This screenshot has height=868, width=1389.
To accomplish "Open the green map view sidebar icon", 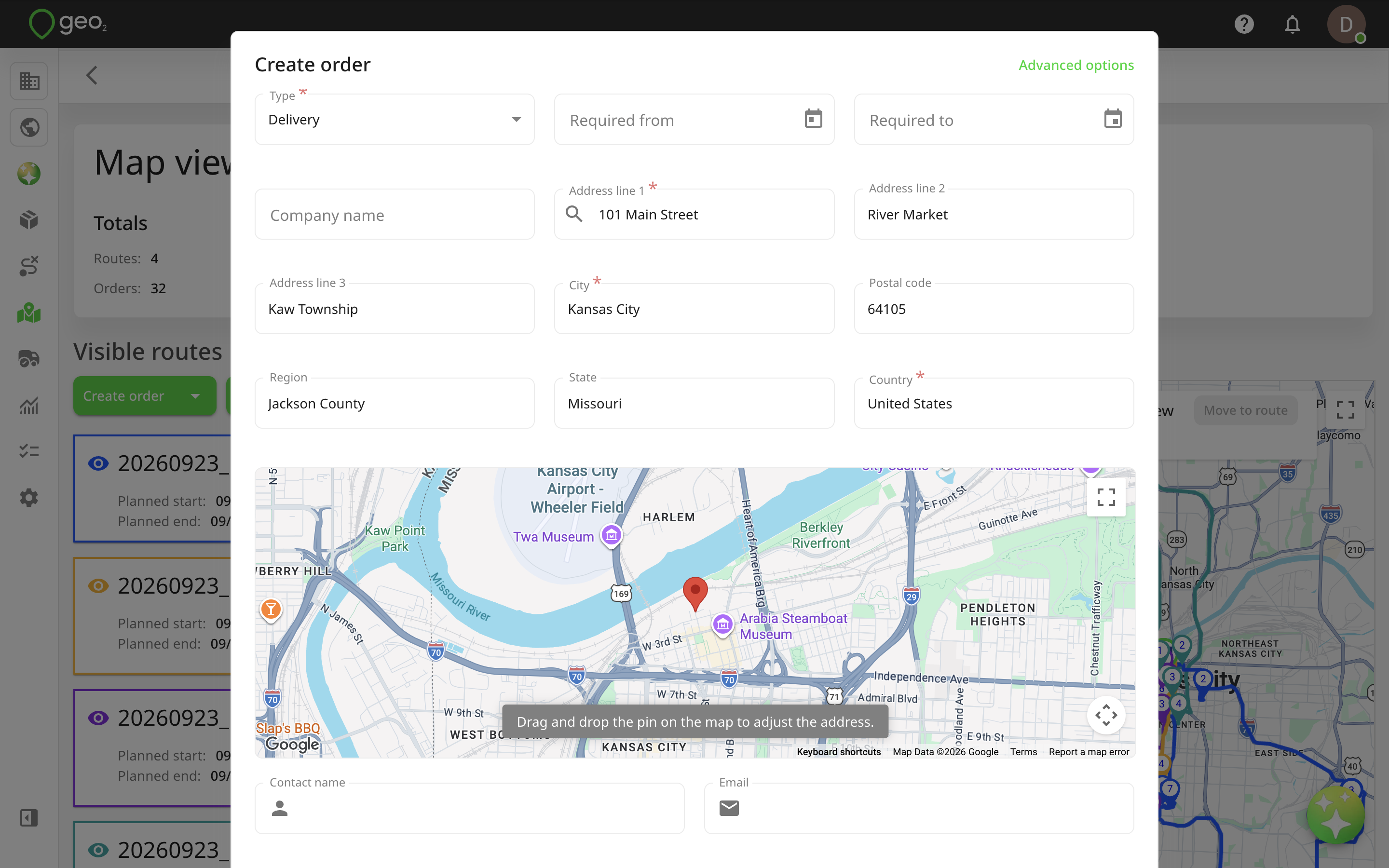I will coord(29,313).
